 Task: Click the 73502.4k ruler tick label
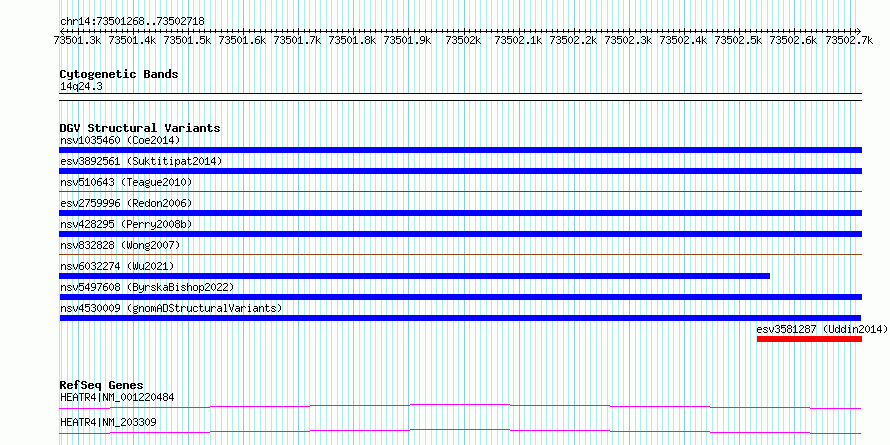(683, 40)
